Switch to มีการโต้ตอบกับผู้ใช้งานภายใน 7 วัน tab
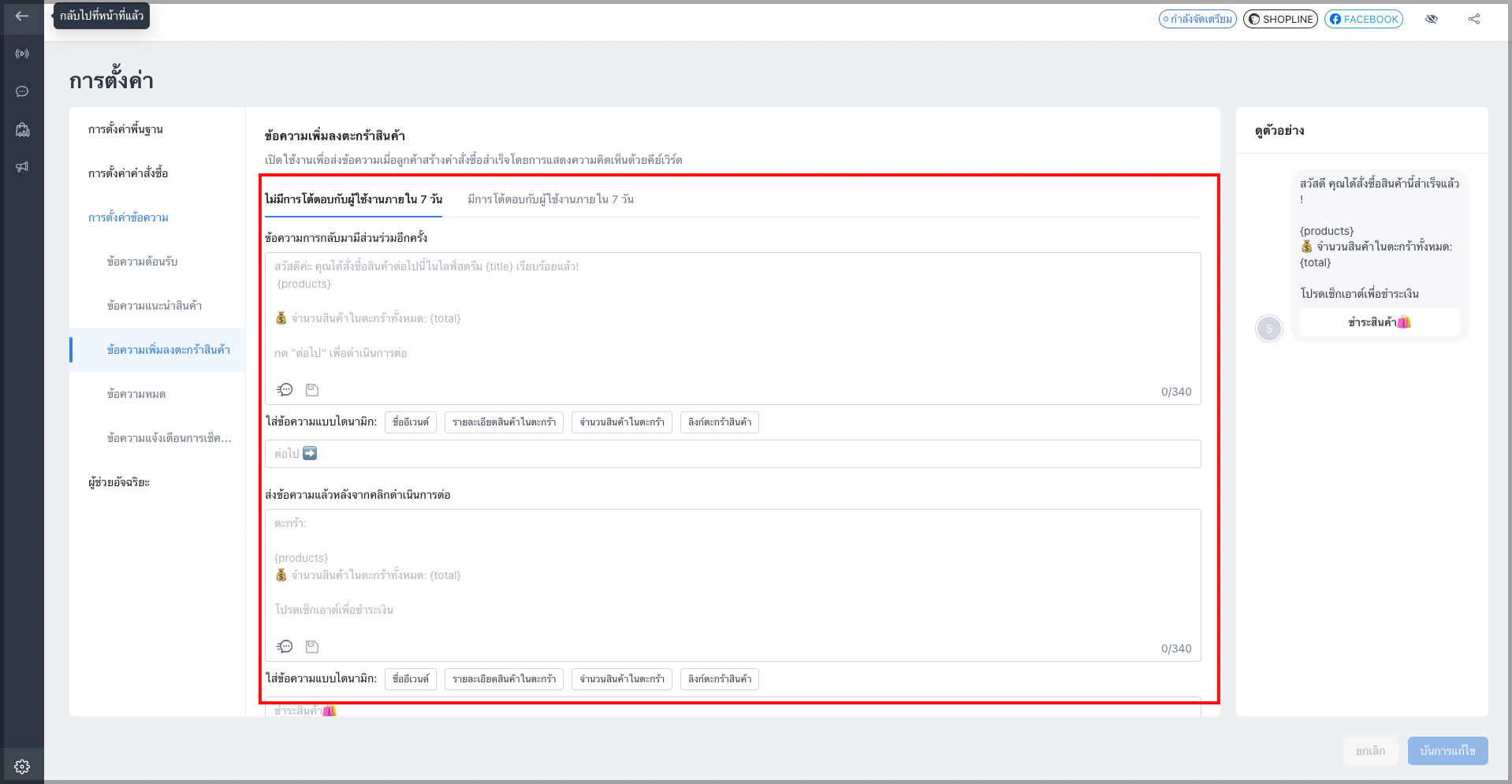 550,199
